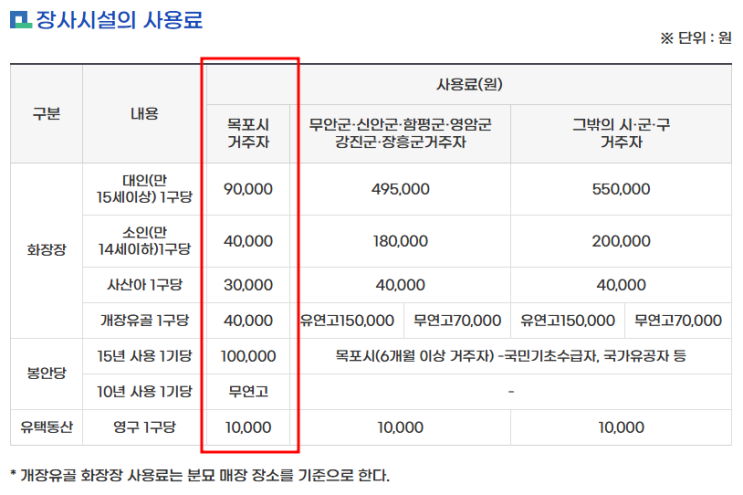Click the '대인(만 15세이상) 1구당' cell
743x495 pixels.
[x=144, y=189]
